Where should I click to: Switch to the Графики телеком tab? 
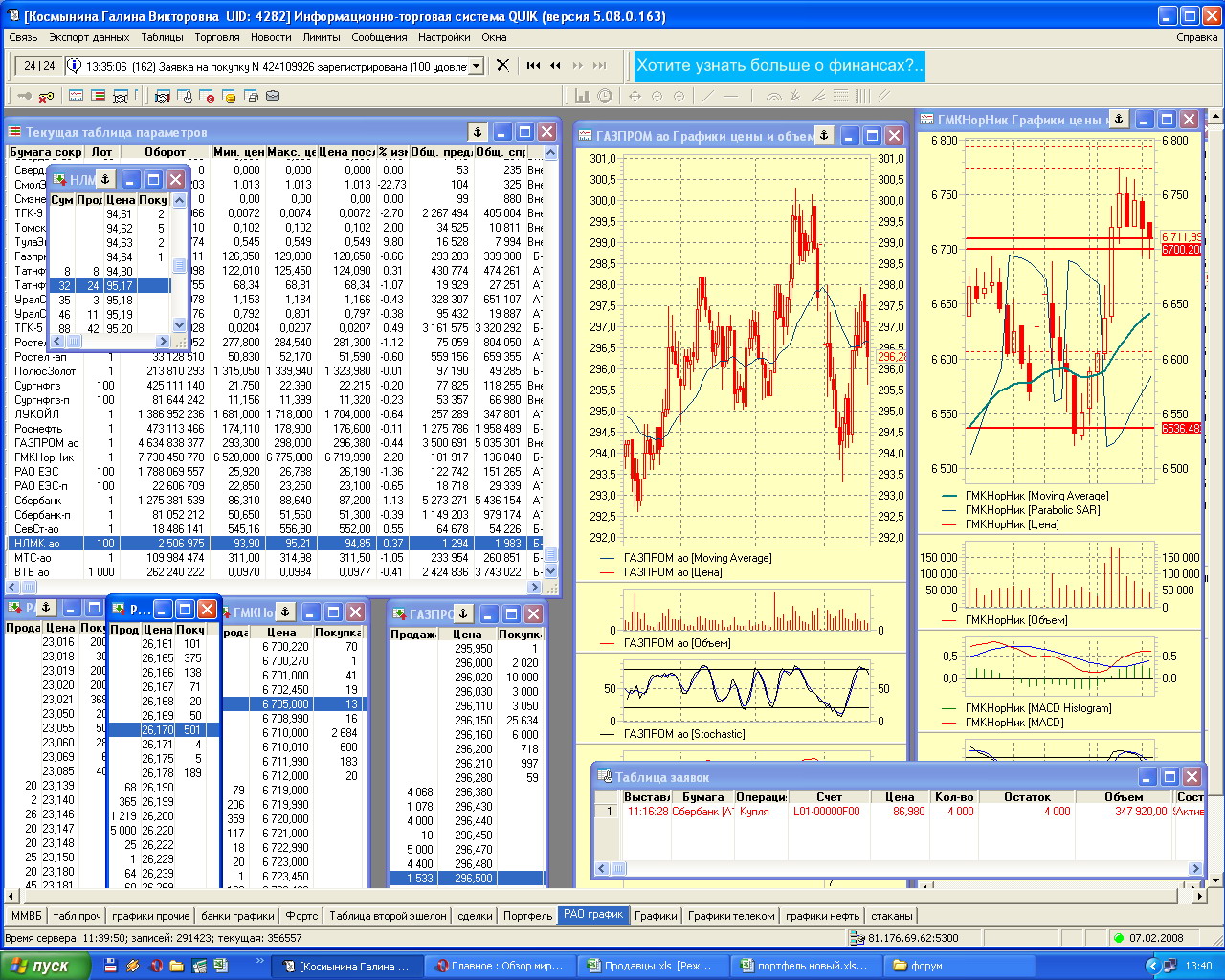tap(731, 916)
